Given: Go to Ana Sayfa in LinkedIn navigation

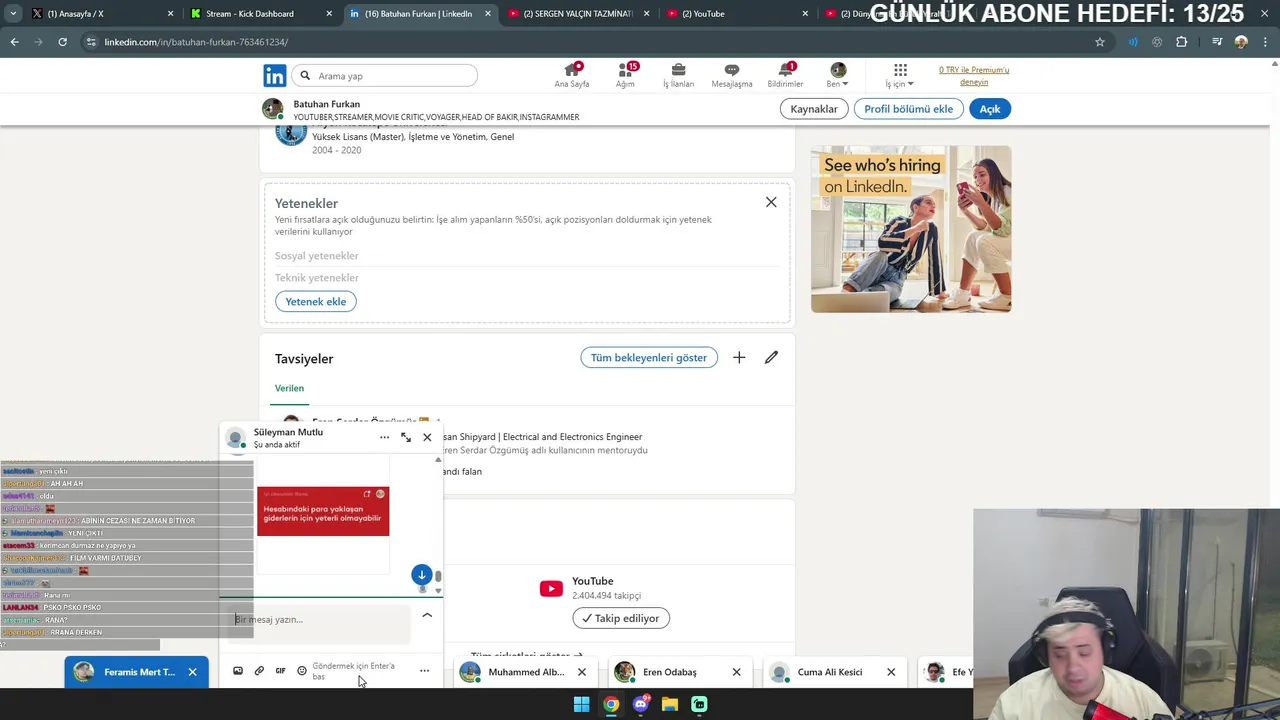Looking at the screenshot, I should click(572, 75).
